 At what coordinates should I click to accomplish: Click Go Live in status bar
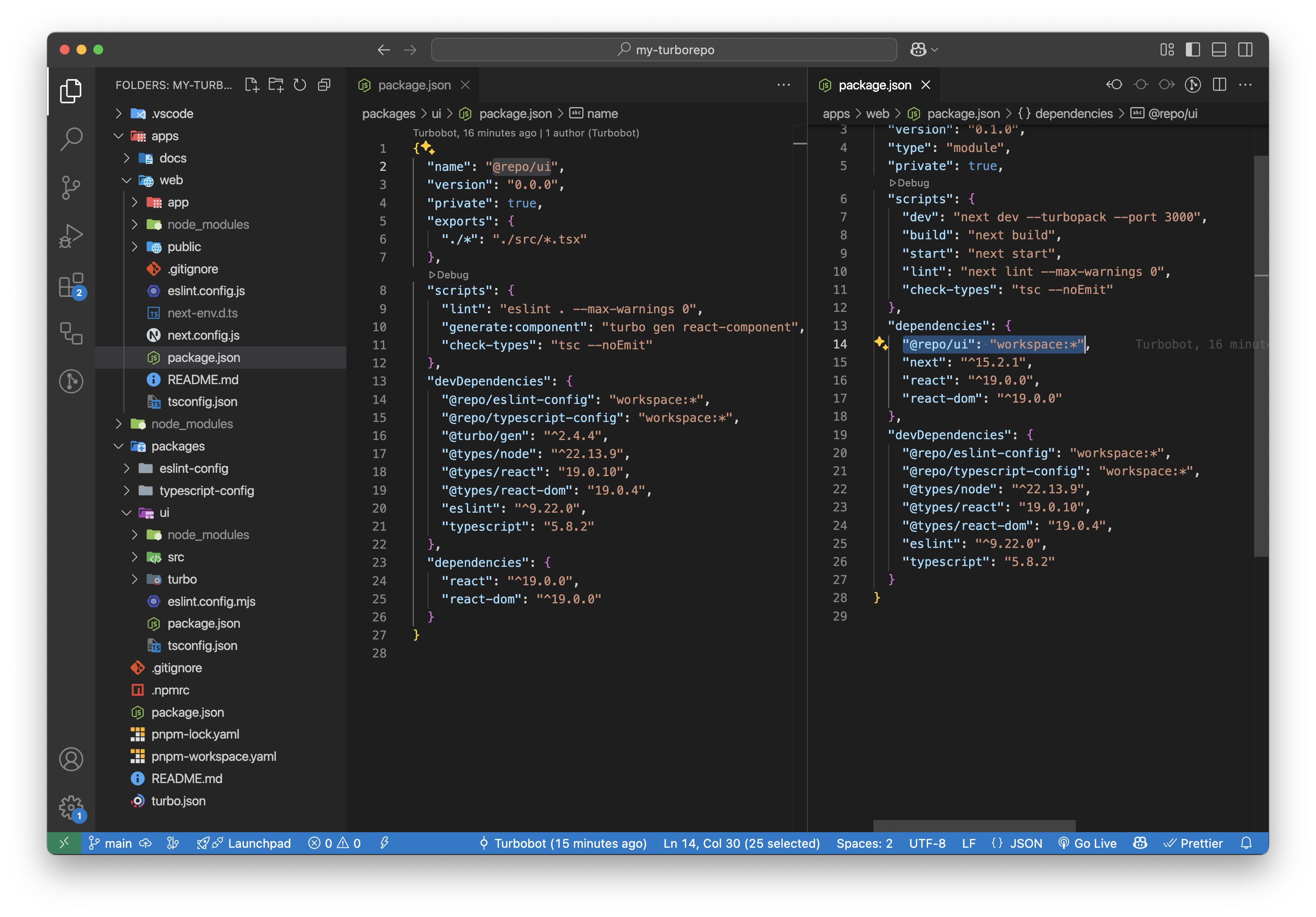(x=1087, y=843)
